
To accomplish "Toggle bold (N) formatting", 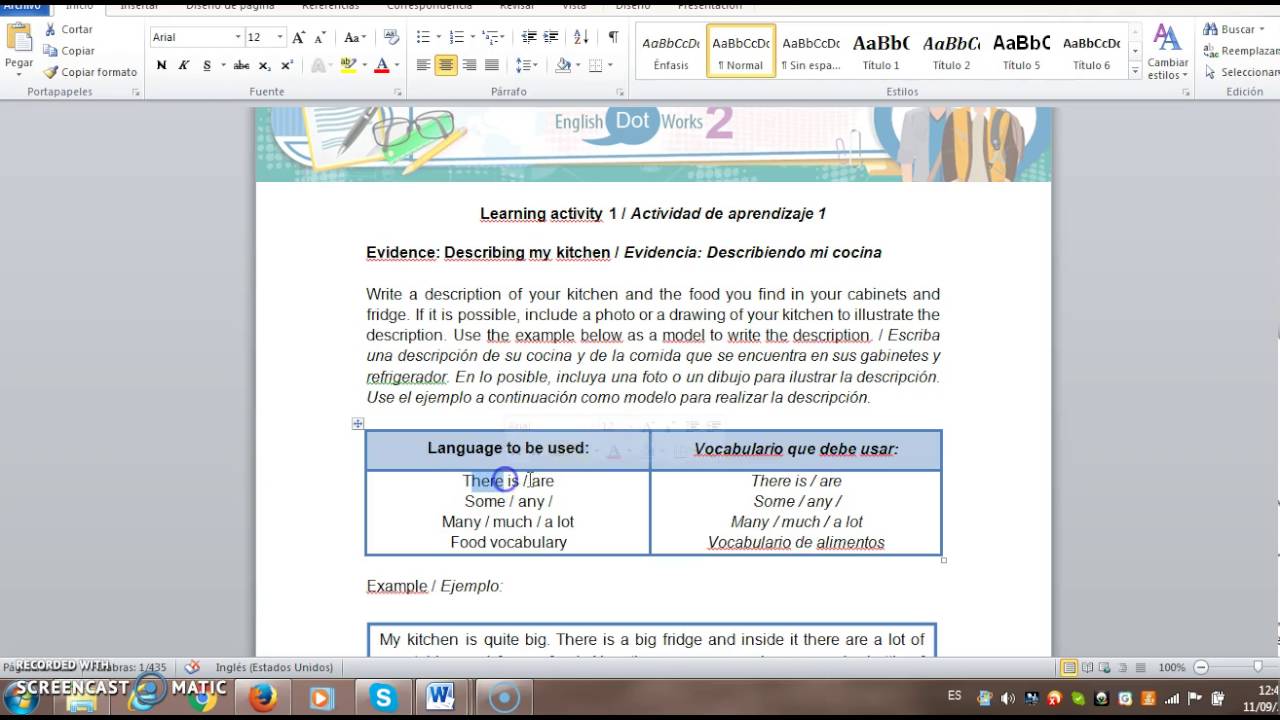I will tap(161, 65).
